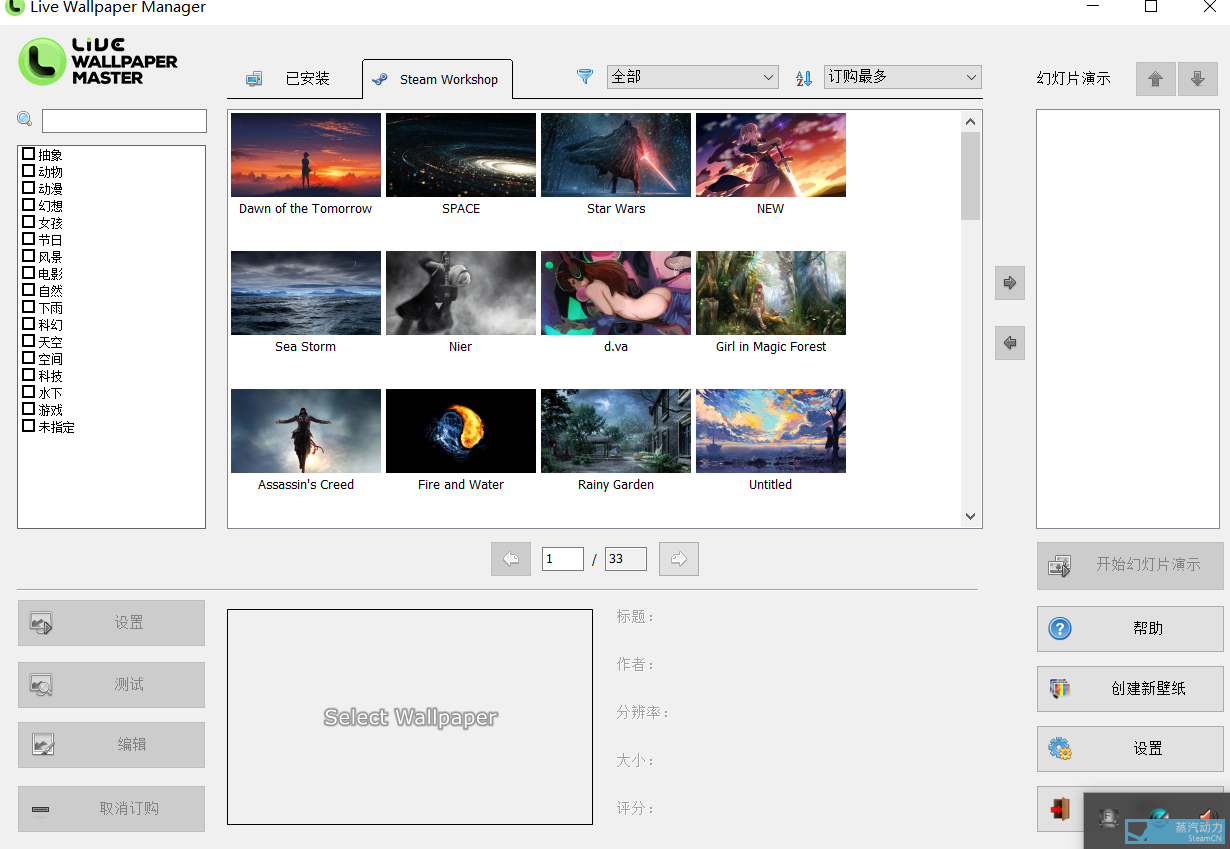Toggle the 女孩 category checkbox

tap(28, 222)
